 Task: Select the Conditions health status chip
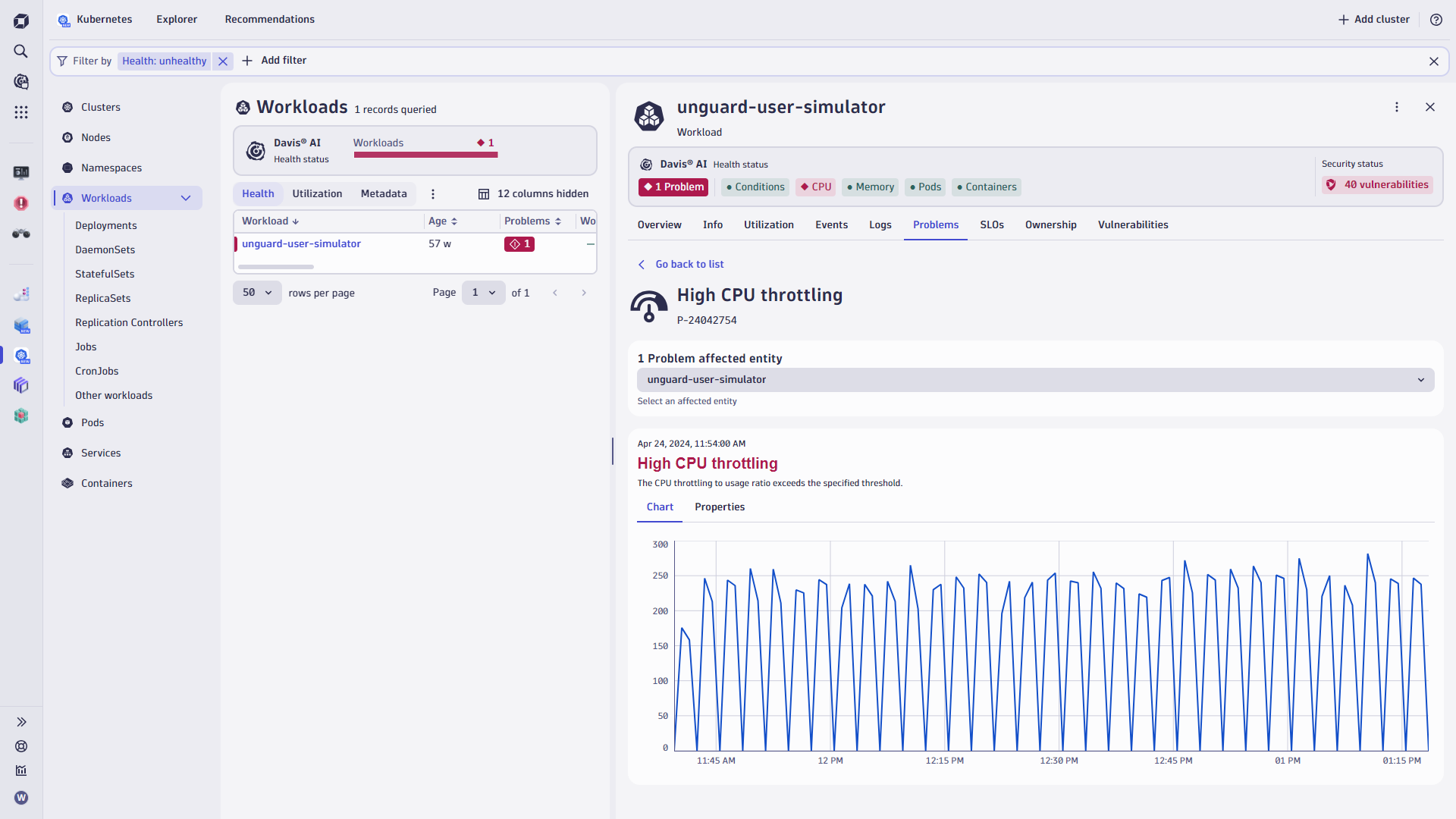click(x=755, y=187)
